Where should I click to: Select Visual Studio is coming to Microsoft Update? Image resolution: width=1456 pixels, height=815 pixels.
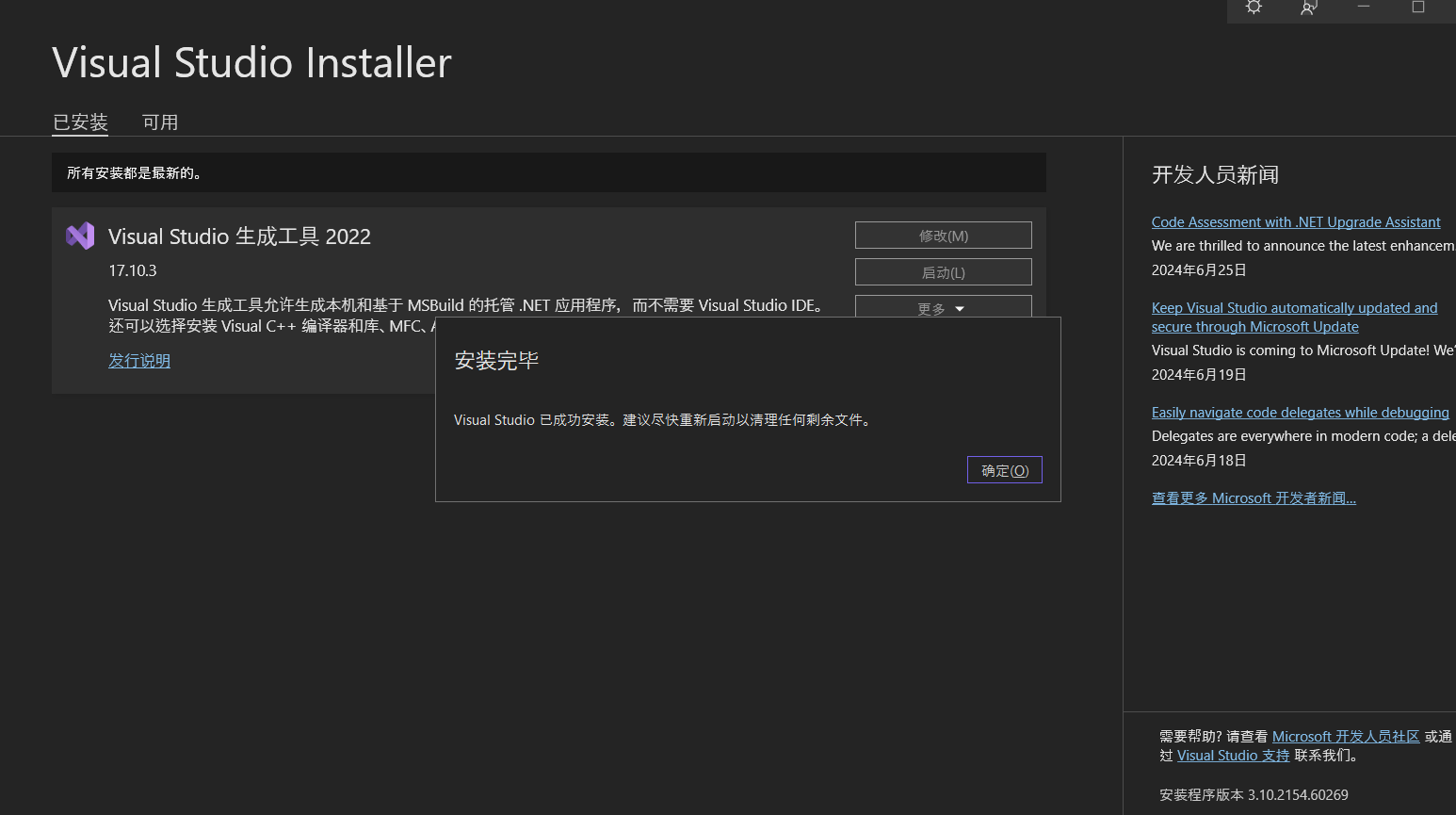click(1303, 350)
